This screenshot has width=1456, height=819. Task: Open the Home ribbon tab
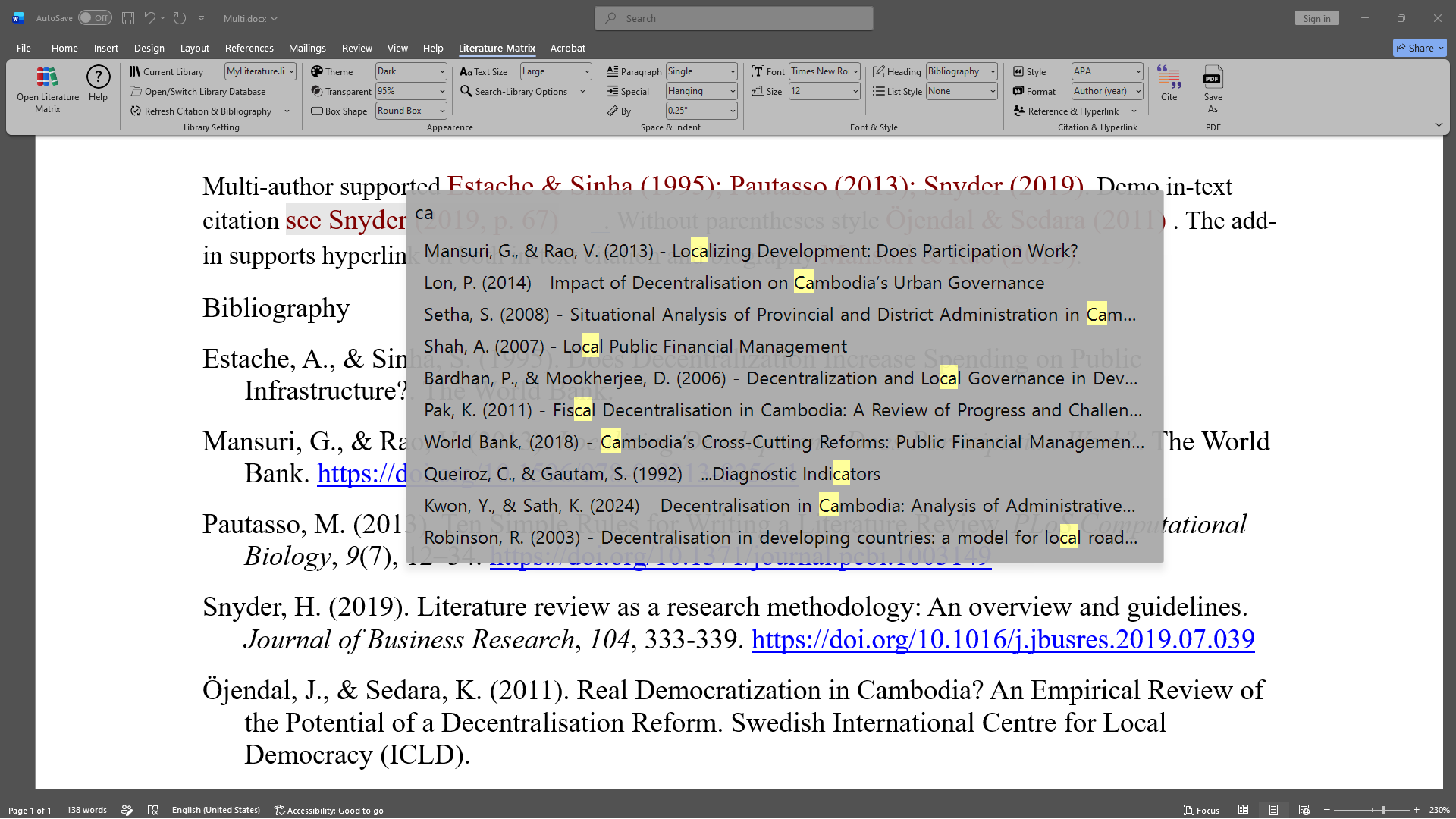(x=64, y=48)
